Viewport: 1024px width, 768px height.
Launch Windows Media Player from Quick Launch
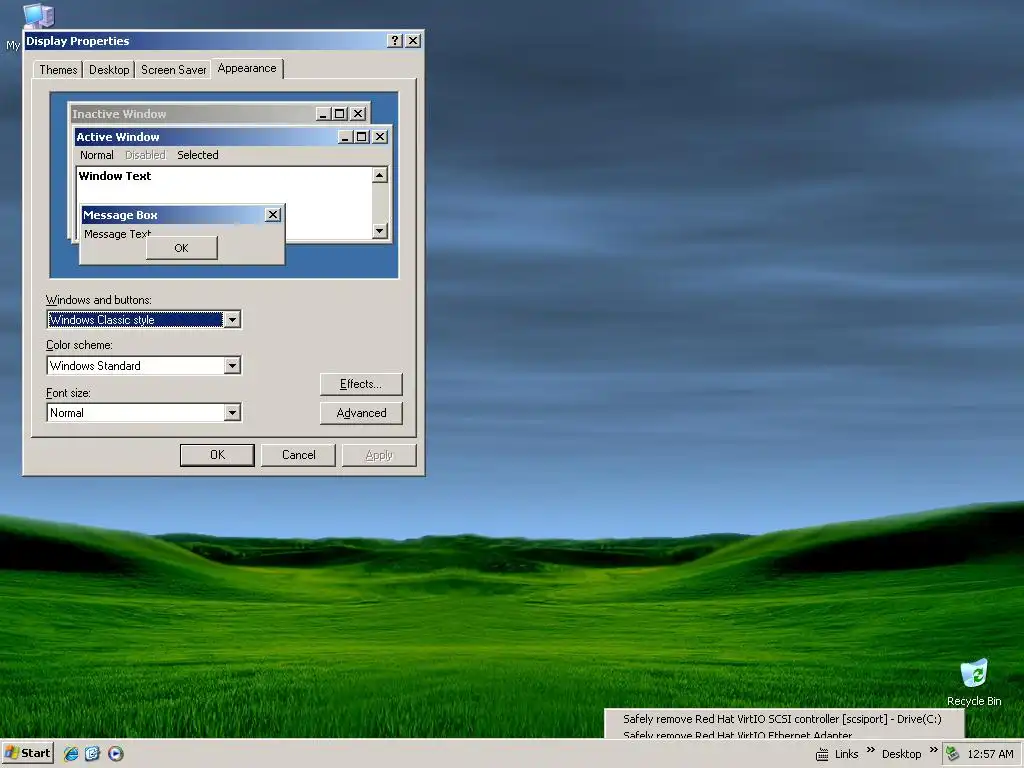tap(116, 754)
